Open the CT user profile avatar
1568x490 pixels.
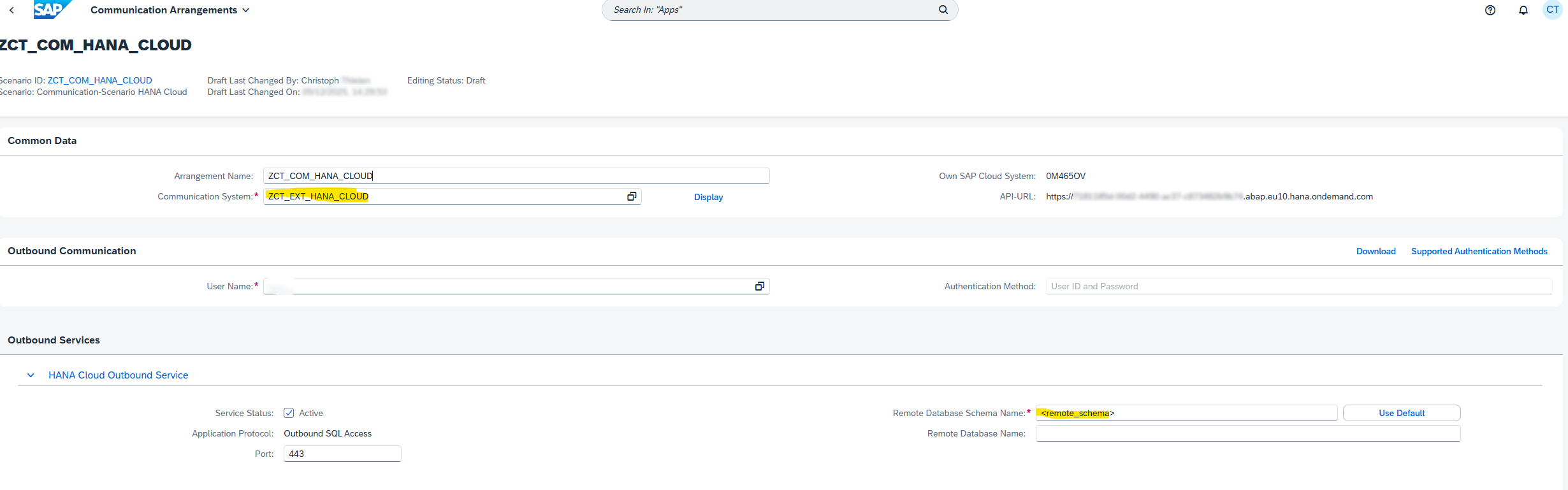[1553, 10]
